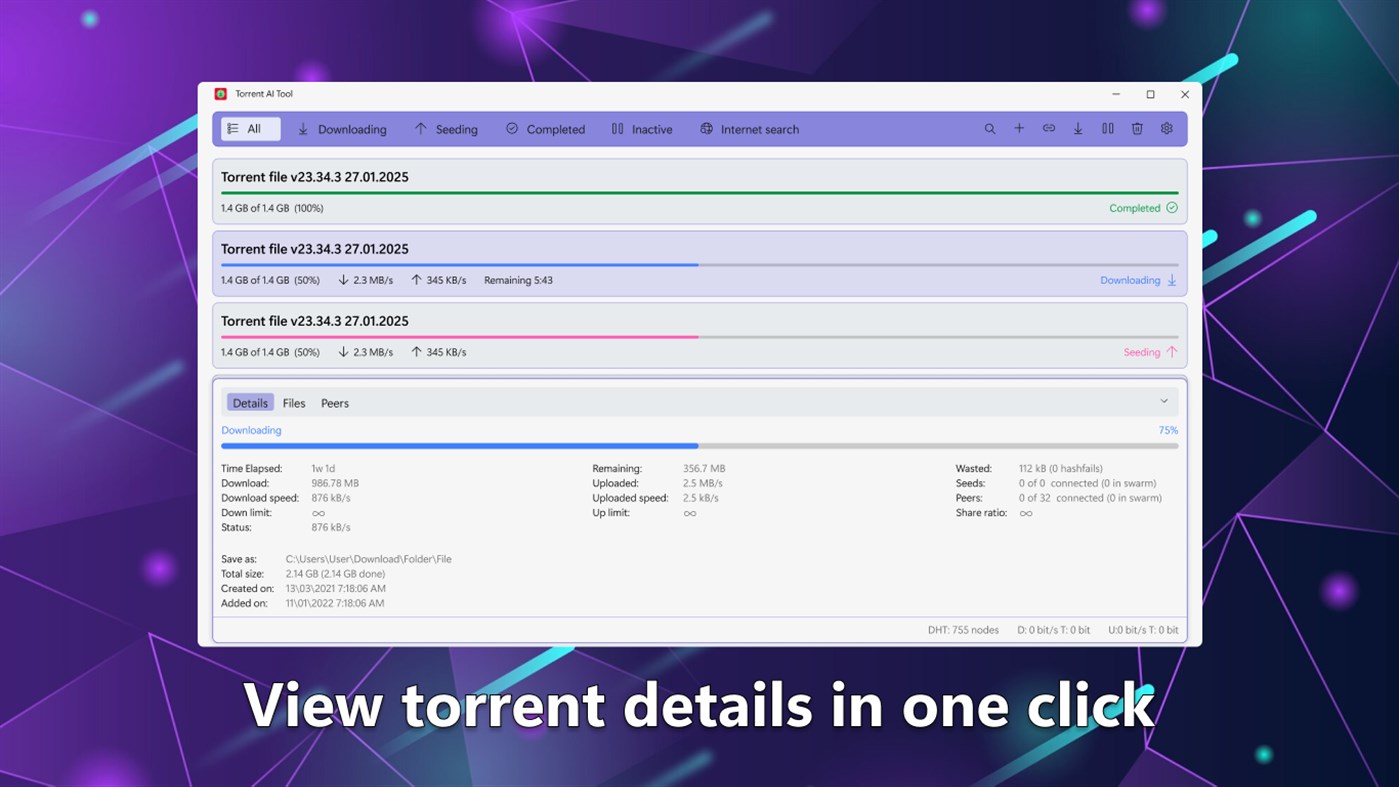Viewport: 1399px width, 787px height.
Task: Click the Torrent AI Tool app logo
Action: pos(220,93)
